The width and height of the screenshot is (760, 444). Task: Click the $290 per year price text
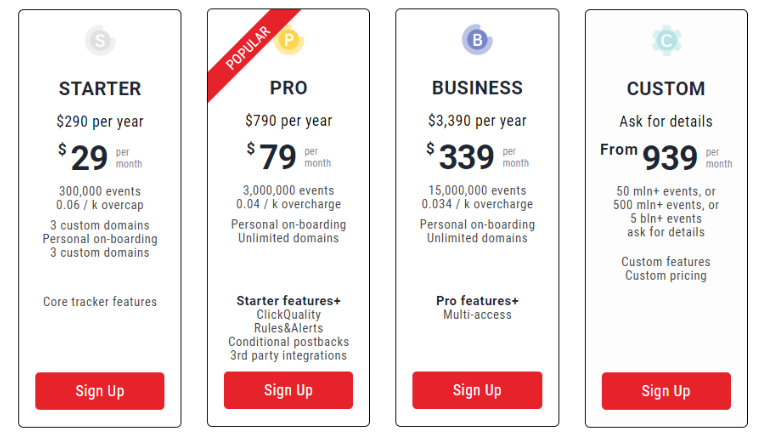pos(100,121)
